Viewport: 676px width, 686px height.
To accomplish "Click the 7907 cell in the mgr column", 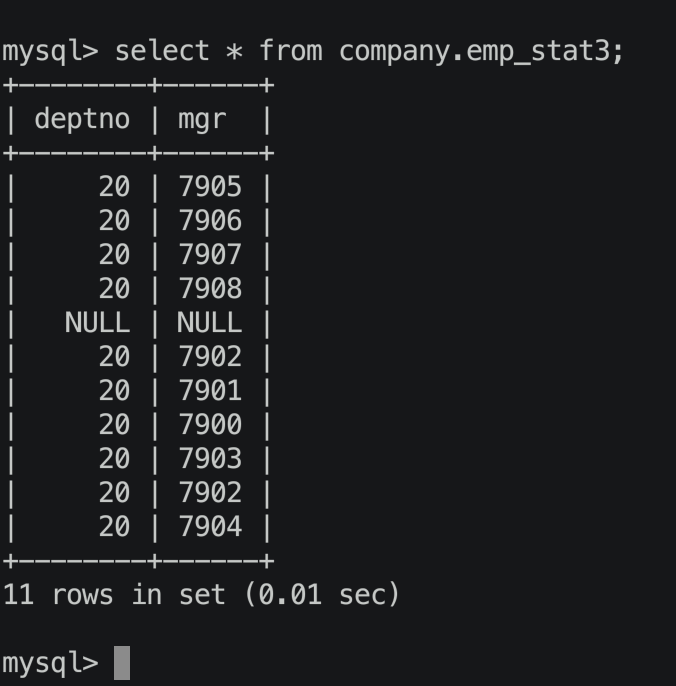I will coord(210,254).
